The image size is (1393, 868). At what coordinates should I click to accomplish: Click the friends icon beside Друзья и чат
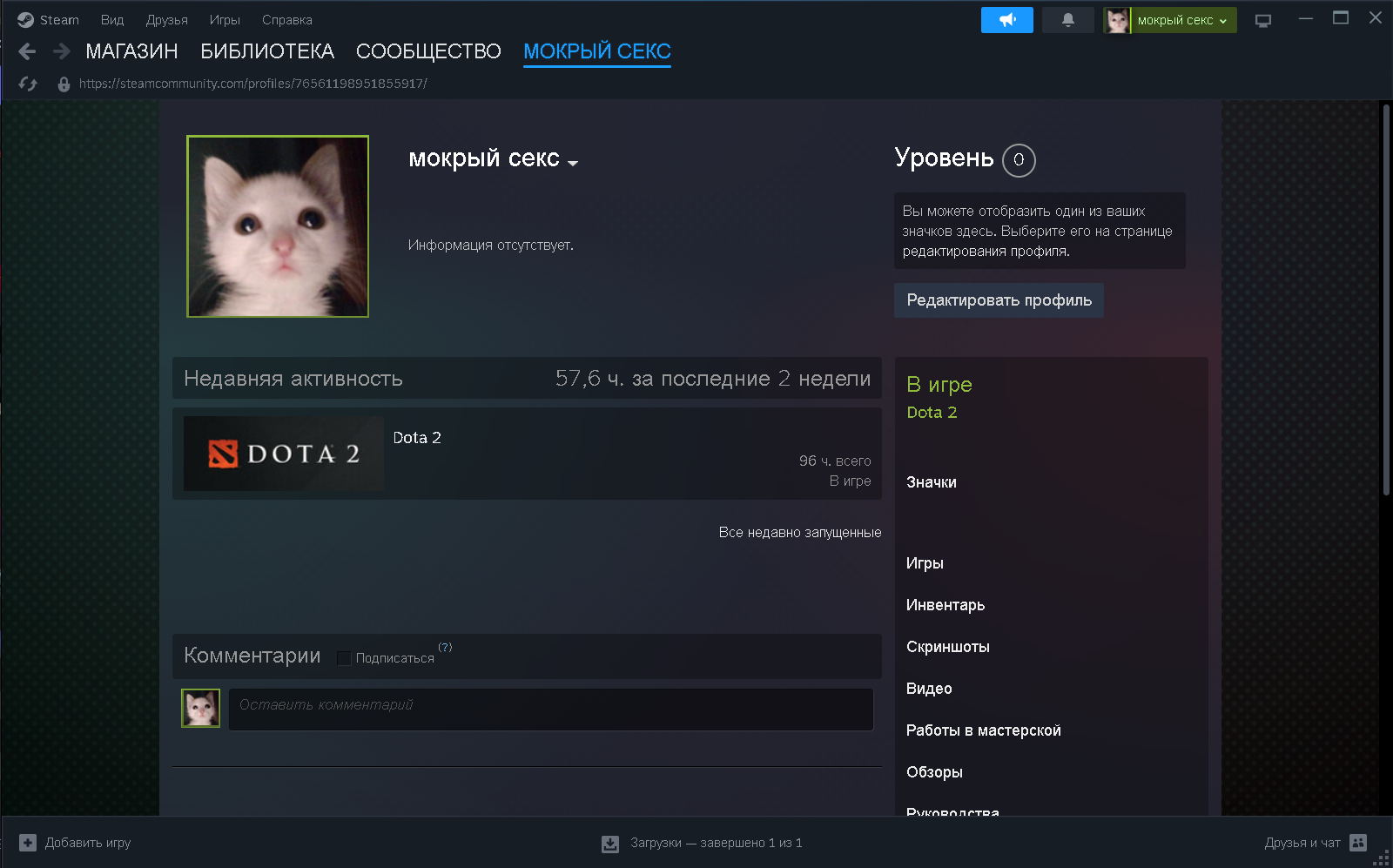(1358, 843)
